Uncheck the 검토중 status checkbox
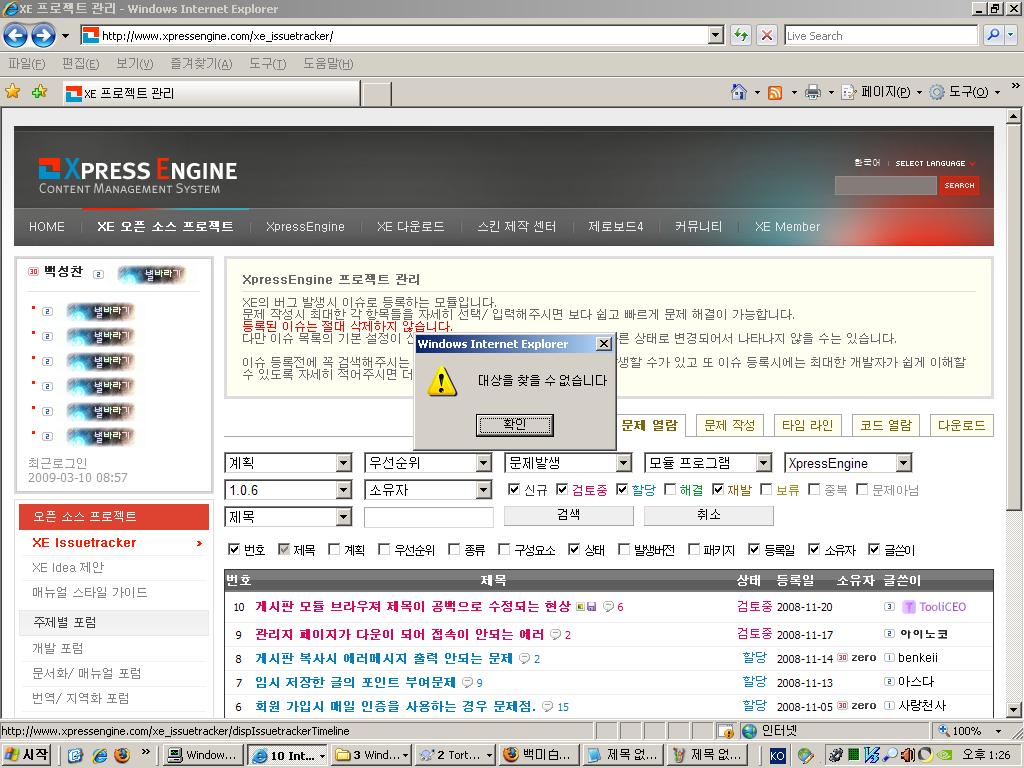1024x768 pixels. [562, 489]
